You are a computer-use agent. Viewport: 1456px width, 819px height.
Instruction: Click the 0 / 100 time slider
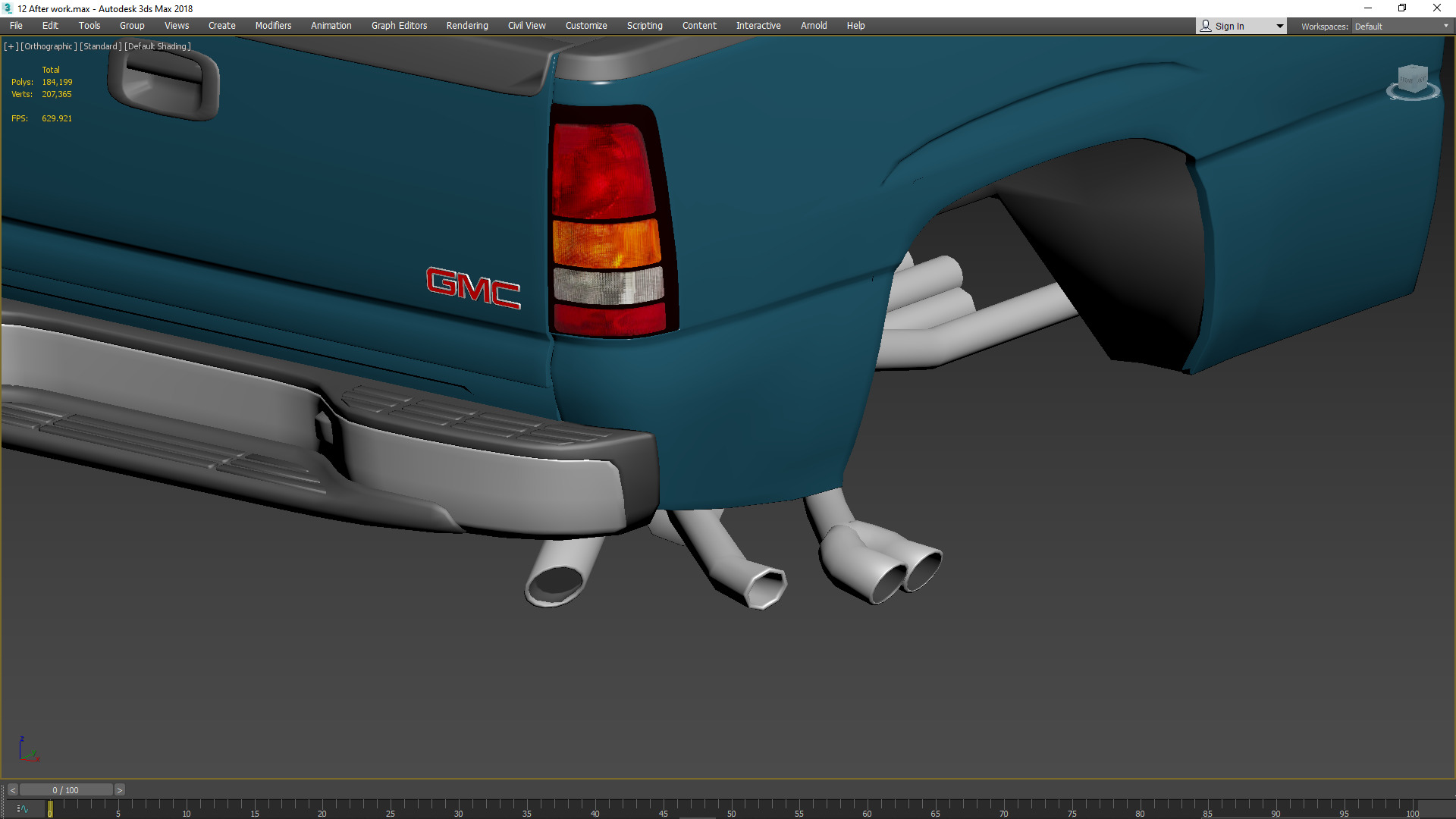[x=66, y=790]
